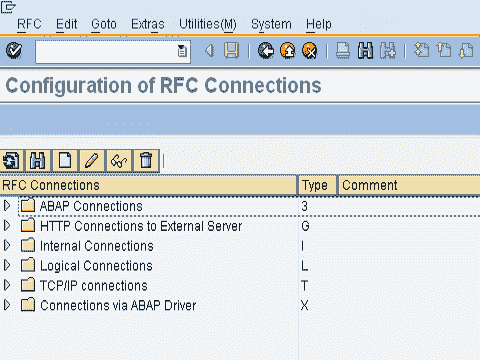Click the RFC Connections column header
The width and height of the screenshot is (480, 360).
148,185
